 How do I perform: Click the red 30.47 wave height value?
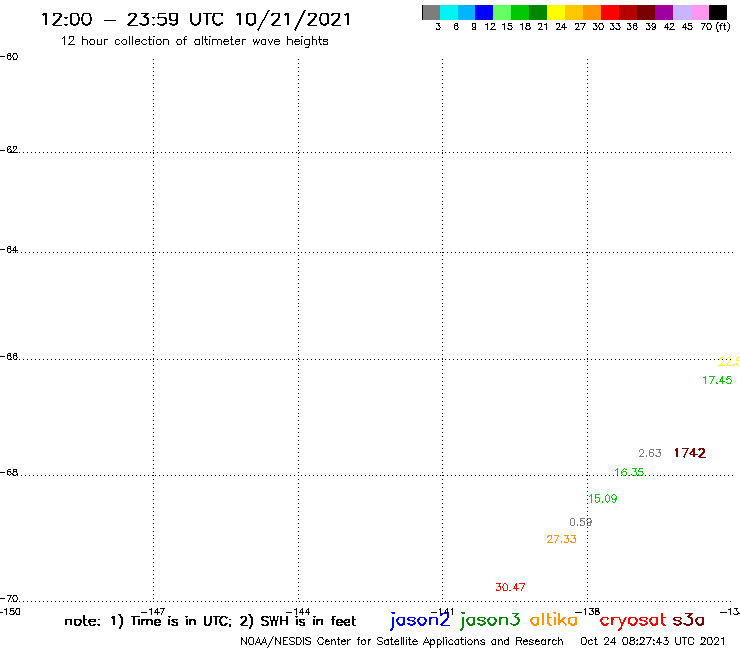(510, 587)
